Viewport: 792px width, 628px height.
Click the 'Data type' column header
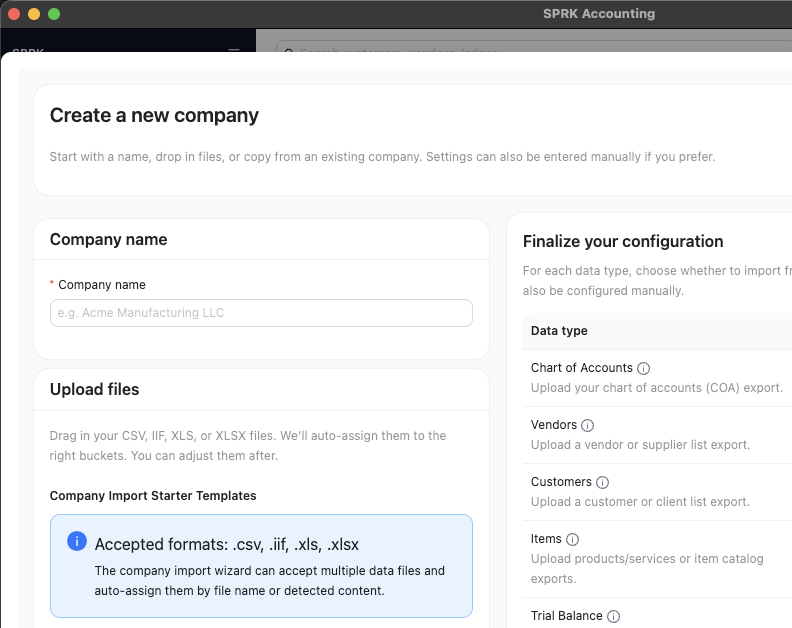[x=559, y=331]
